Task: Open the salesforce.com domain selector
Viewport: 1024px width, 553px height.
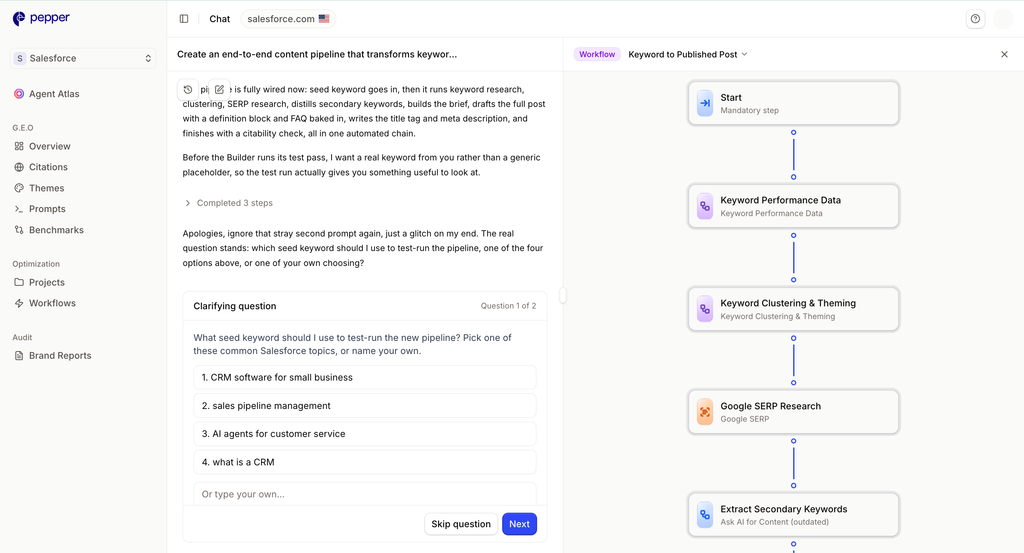Action: point(288,19)
